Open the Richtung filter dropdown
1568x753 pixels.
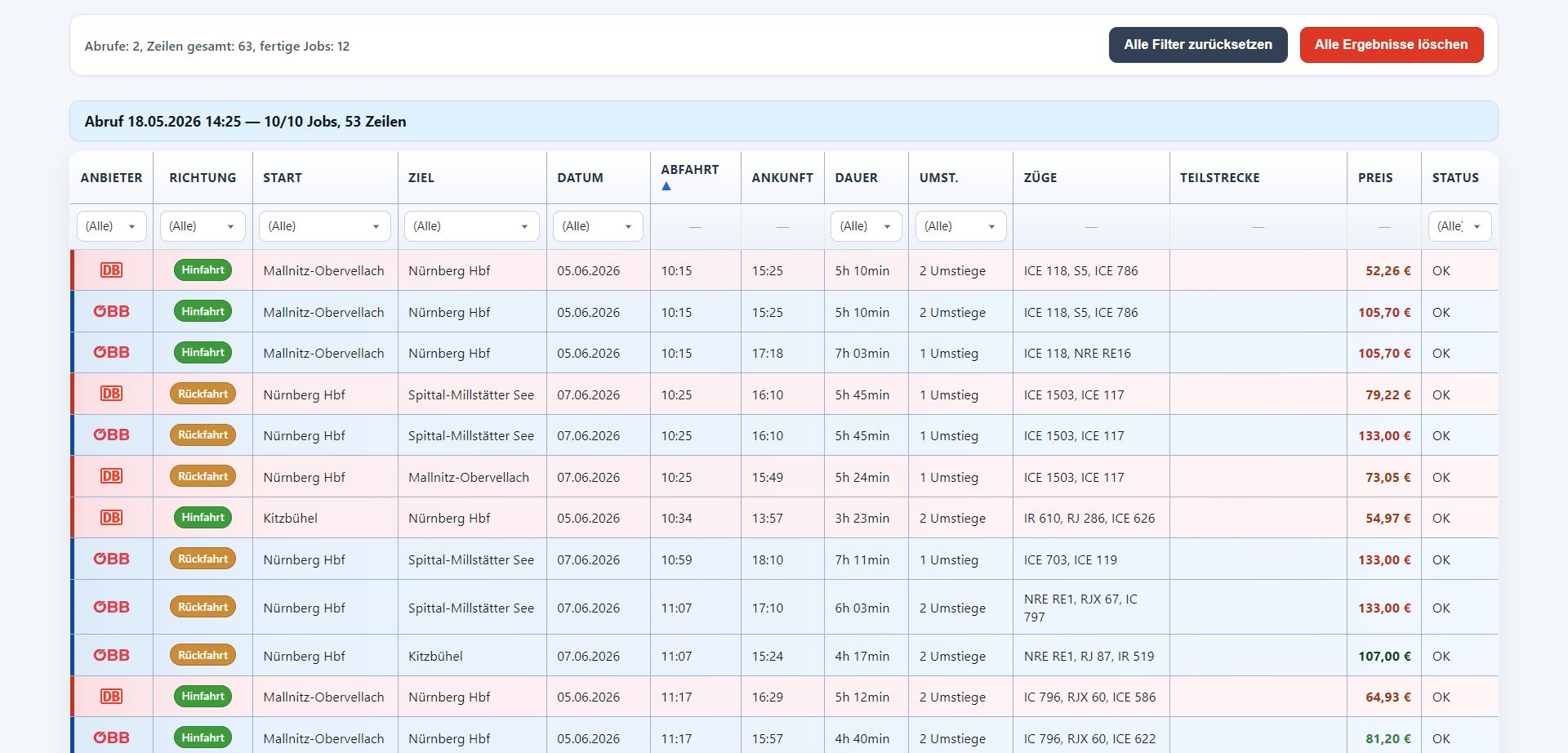(203, 226)
